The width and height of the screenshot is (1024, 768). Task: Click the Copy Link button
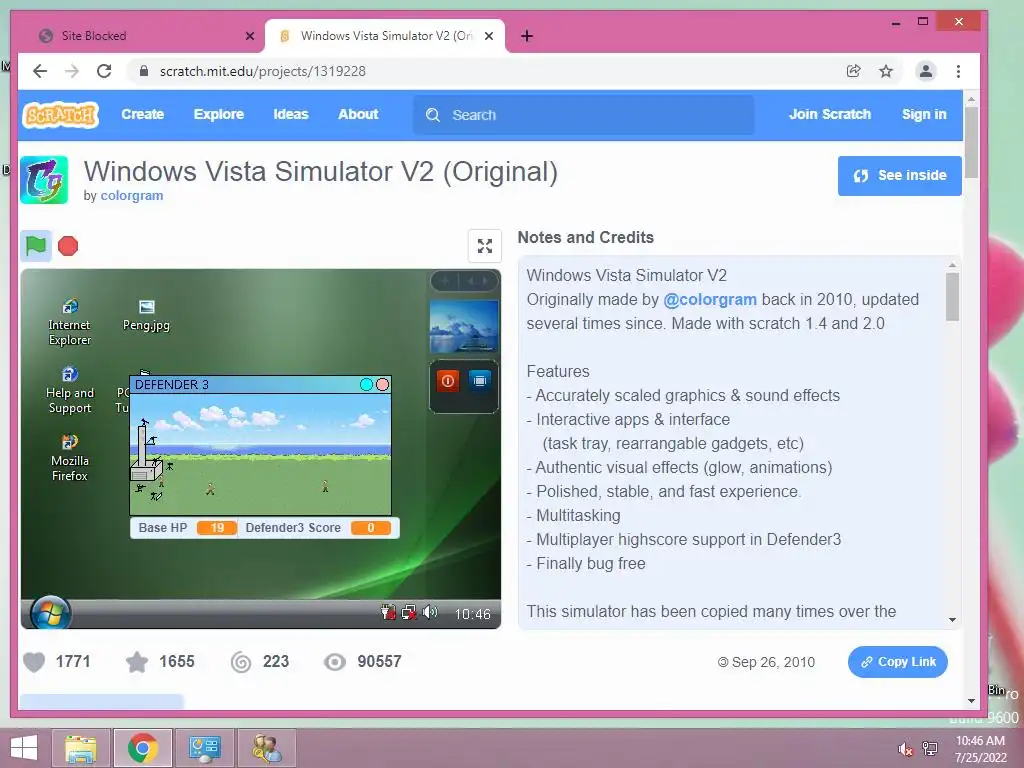click(x=898, y=662)
